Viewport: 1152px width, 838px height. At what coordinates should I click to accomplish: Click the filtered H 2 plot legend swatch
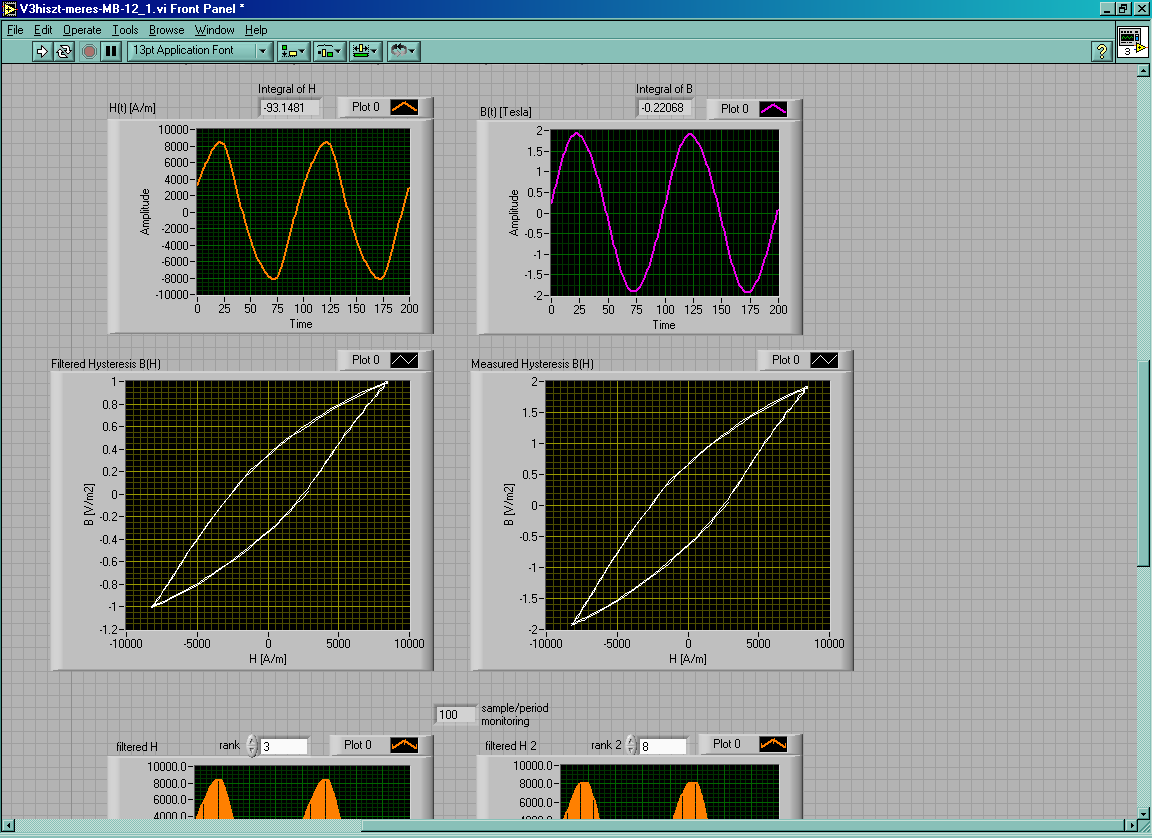[x=773, y=744]
